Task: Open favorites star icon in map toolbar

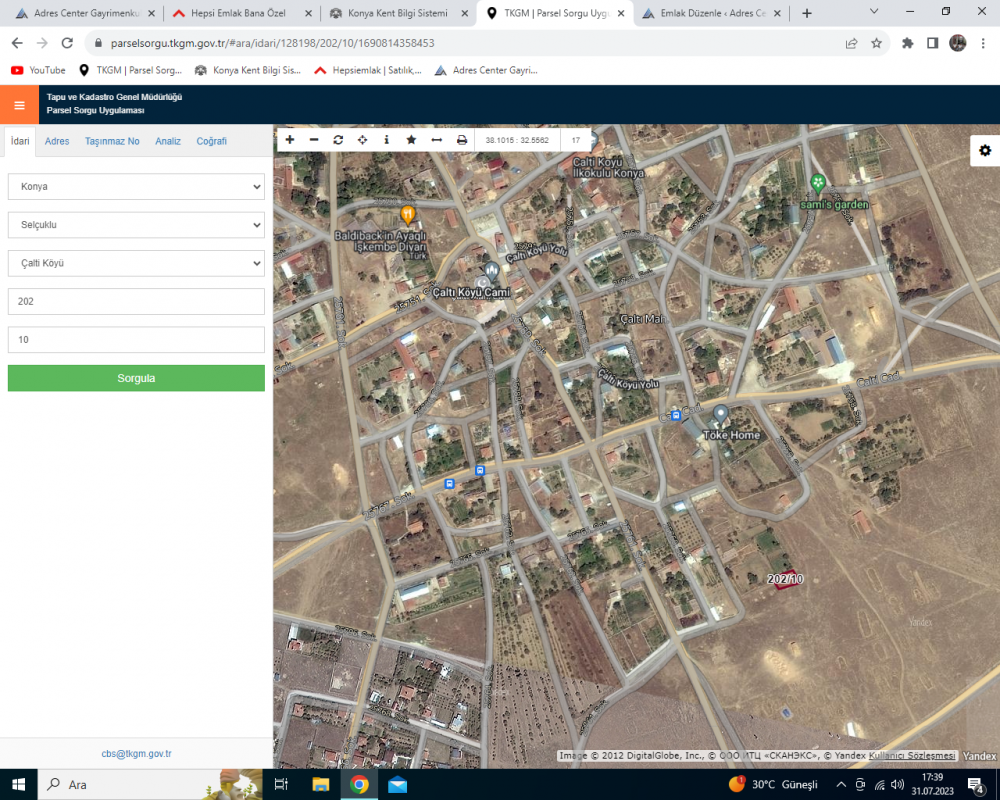Action: 411,140
